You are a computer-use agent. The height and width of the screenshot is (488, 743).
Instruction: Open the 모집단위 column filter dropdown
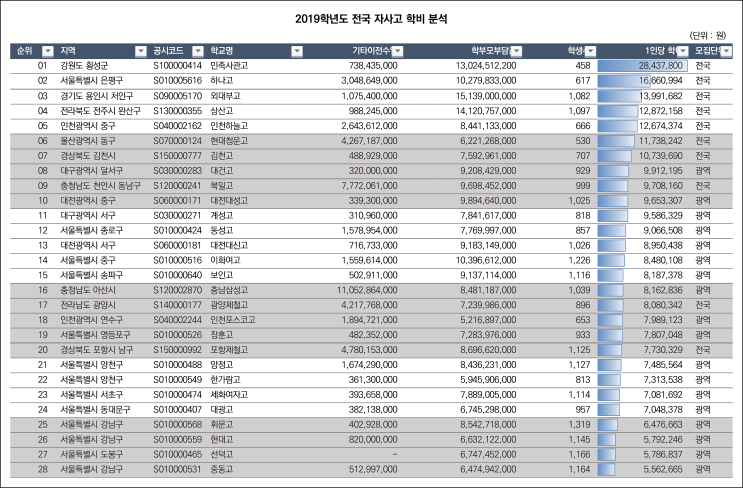pos(726,51)
